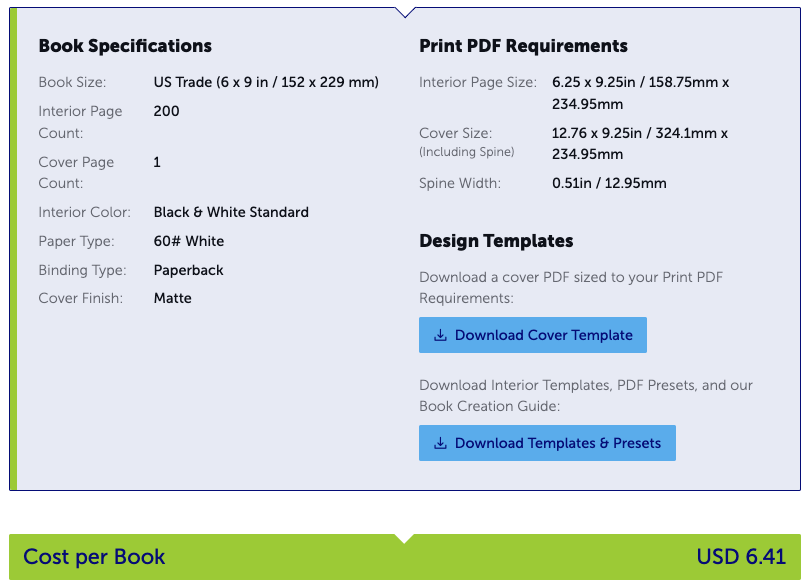Click the Print PDF Requirements heading
This screenshot has width=810, height=588.
(x=523, y=46)
